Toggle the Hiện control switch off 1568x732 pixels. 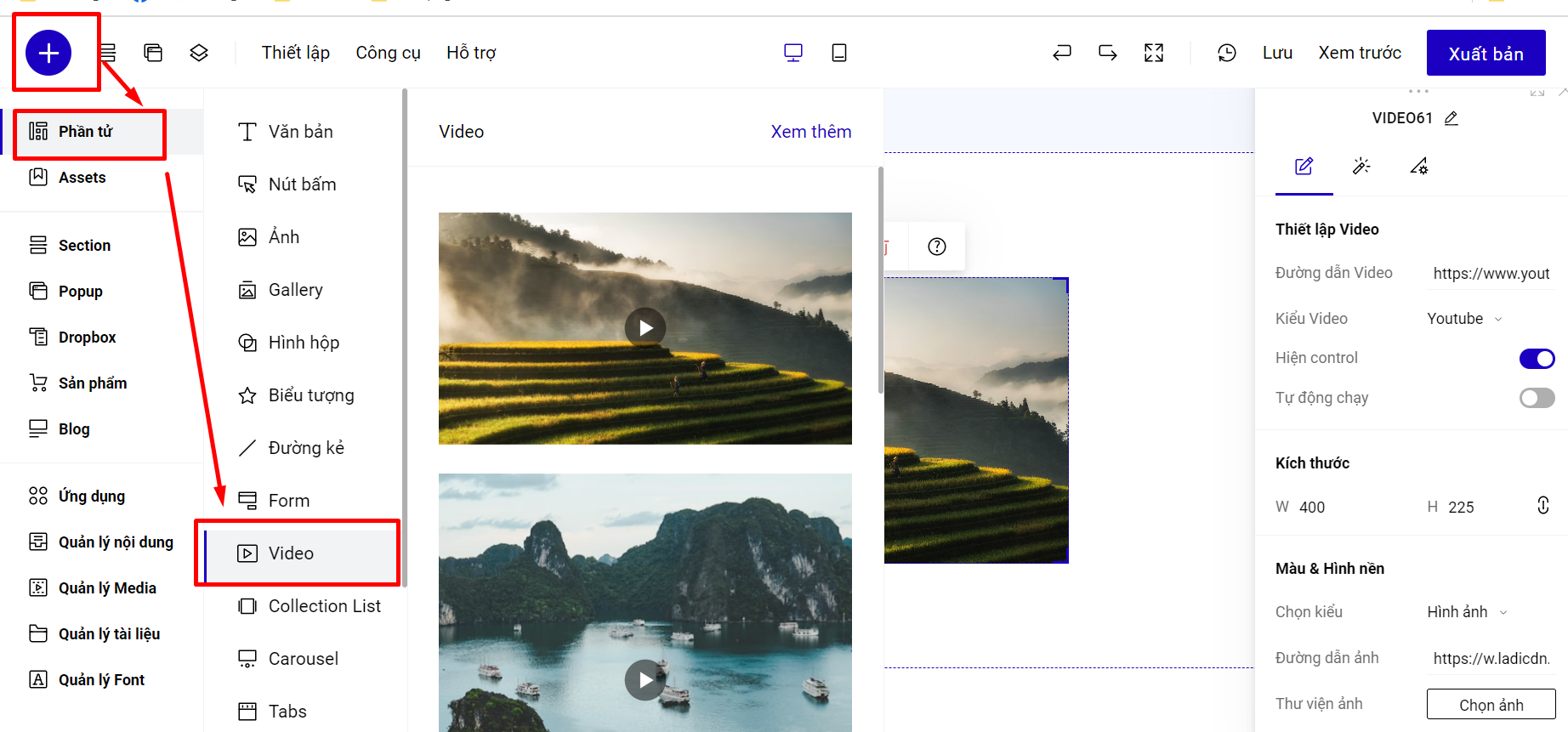1537,359
